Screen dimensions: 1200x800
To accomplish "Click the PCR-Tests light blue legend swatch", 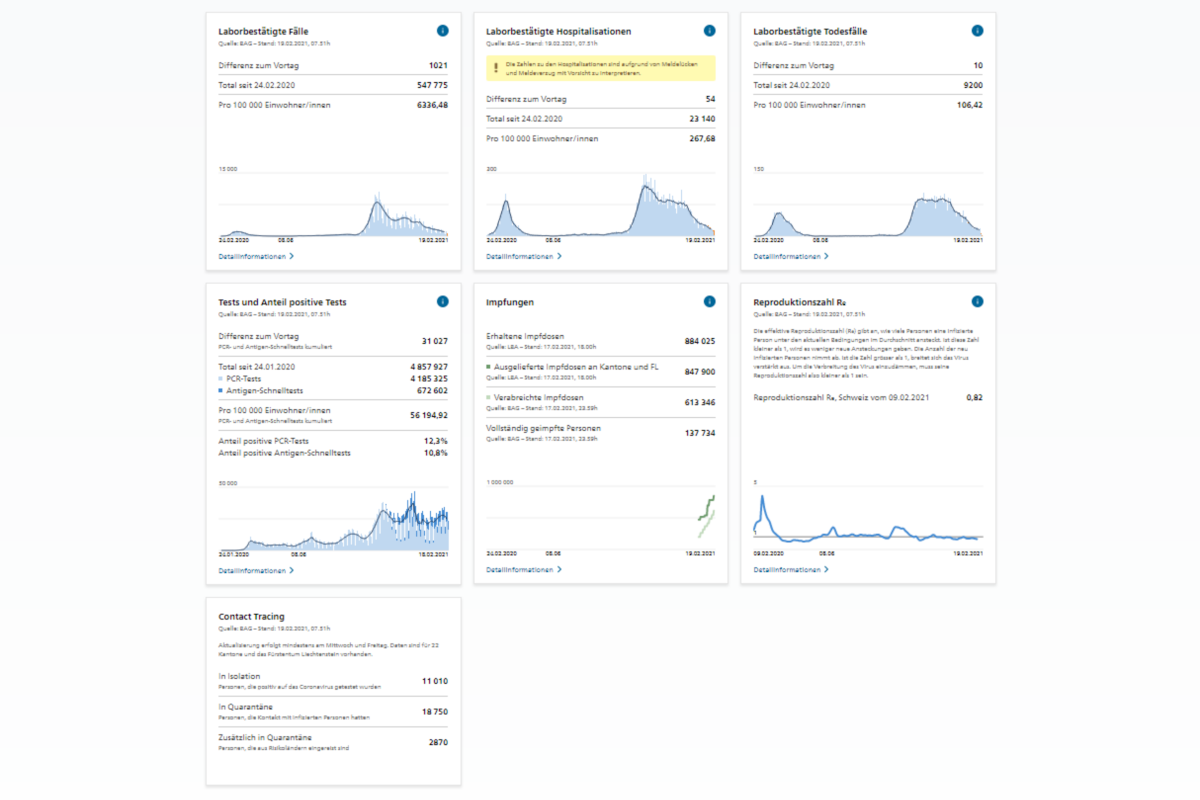I will pyautogui.click(x=221, y=380).
